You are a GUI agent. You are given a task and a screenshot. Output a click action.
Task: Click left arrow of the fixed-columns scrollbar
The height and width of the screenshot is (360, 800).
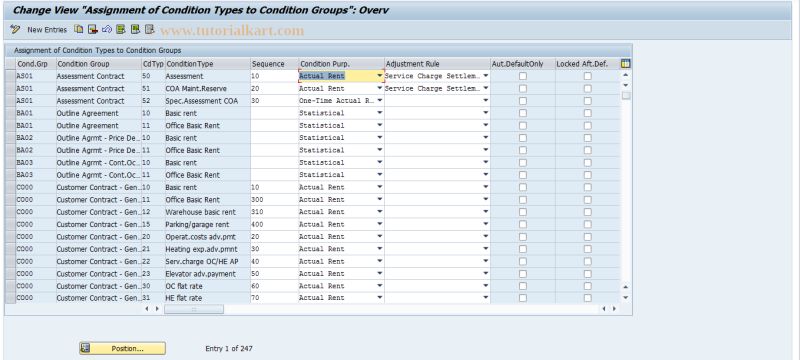[146, 309]
